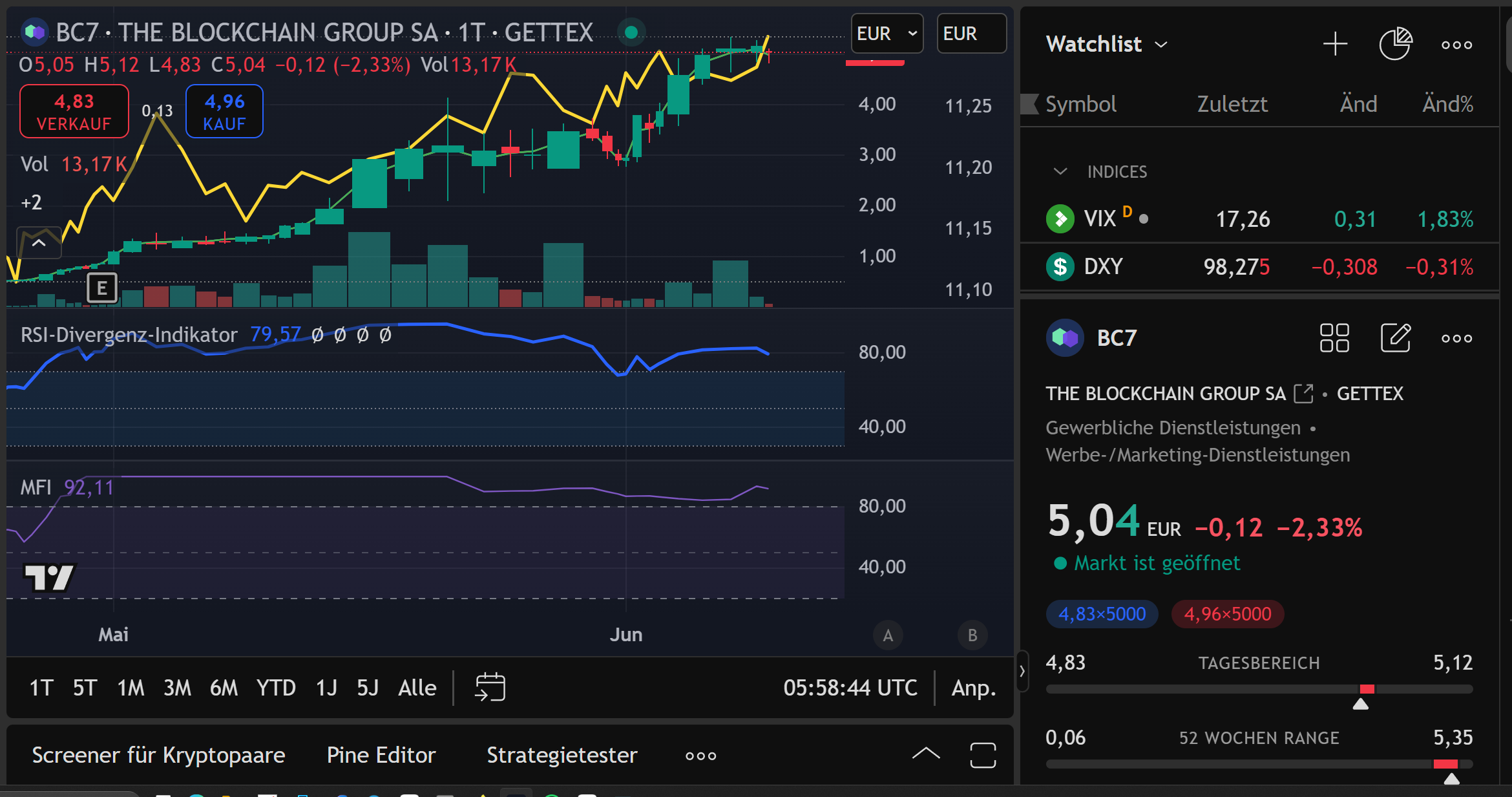Click the BC7 logo in the details panel
The height and width of the screenshot is (797, 1512).
pos(1064,337)
